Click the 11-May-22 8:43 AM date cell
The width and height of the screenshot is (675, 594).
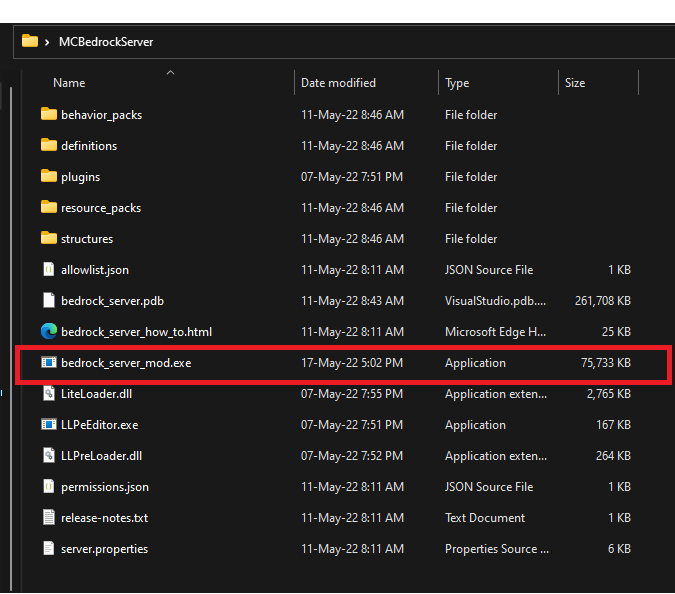[352, 301]
